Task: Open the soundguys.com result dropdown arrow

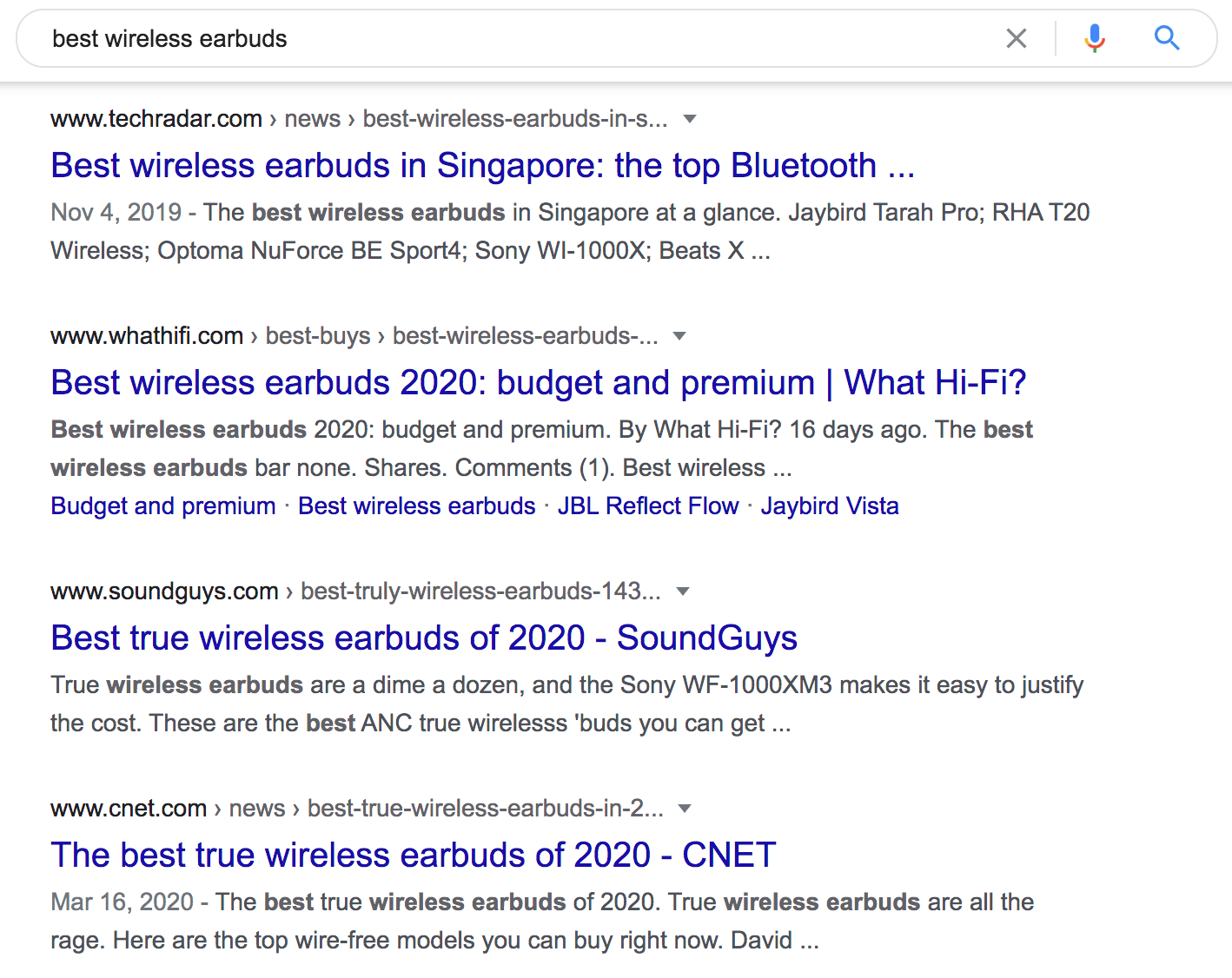Action: [683, 591]
